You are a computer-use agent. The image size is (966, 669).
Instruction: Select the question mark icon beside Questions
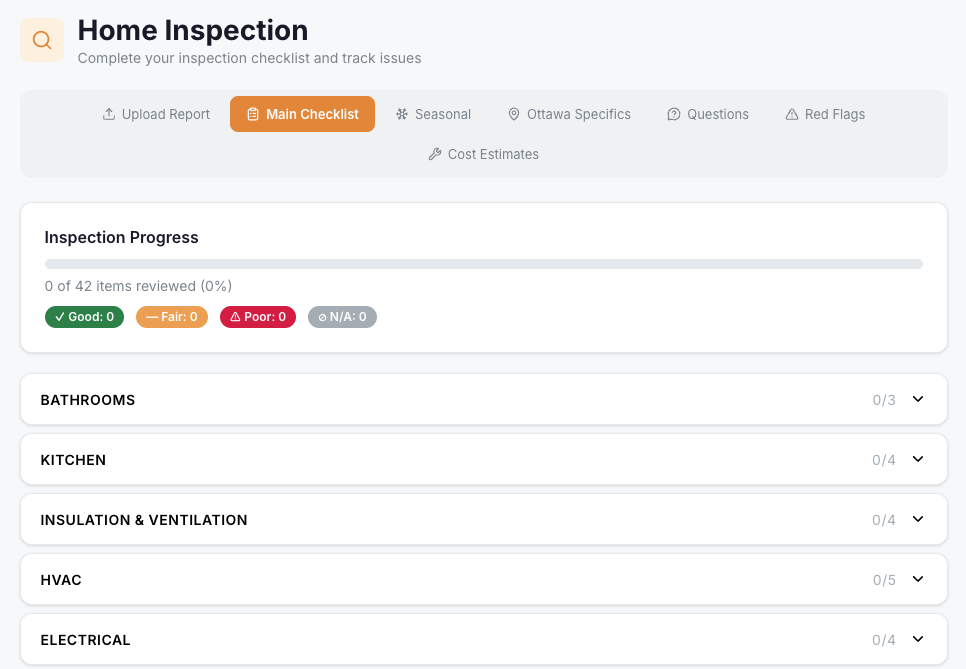674,114
